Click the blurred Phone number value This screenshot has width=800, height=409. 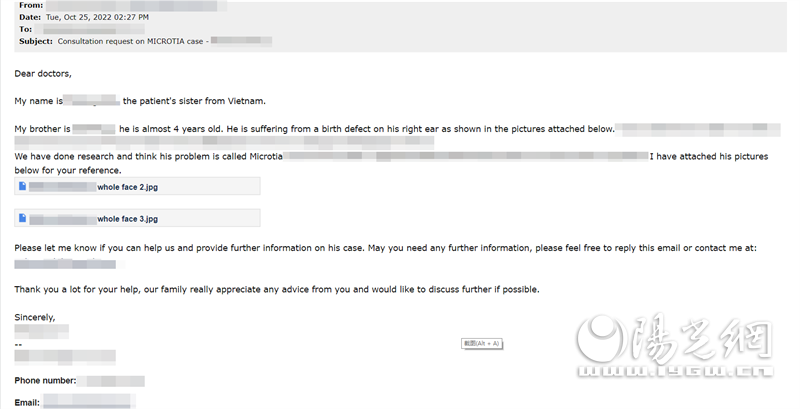point(111,380)
